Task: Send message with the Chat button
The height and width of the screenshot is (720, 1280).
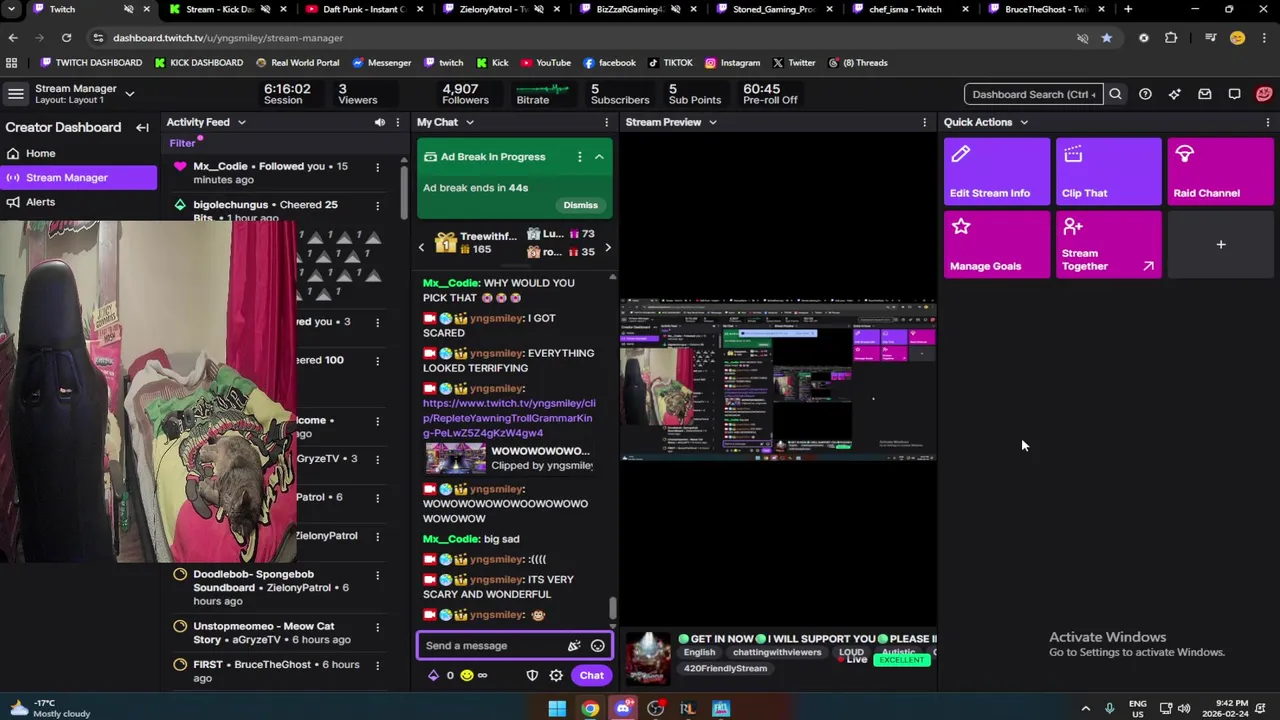Action: click(x=591, y=675)
